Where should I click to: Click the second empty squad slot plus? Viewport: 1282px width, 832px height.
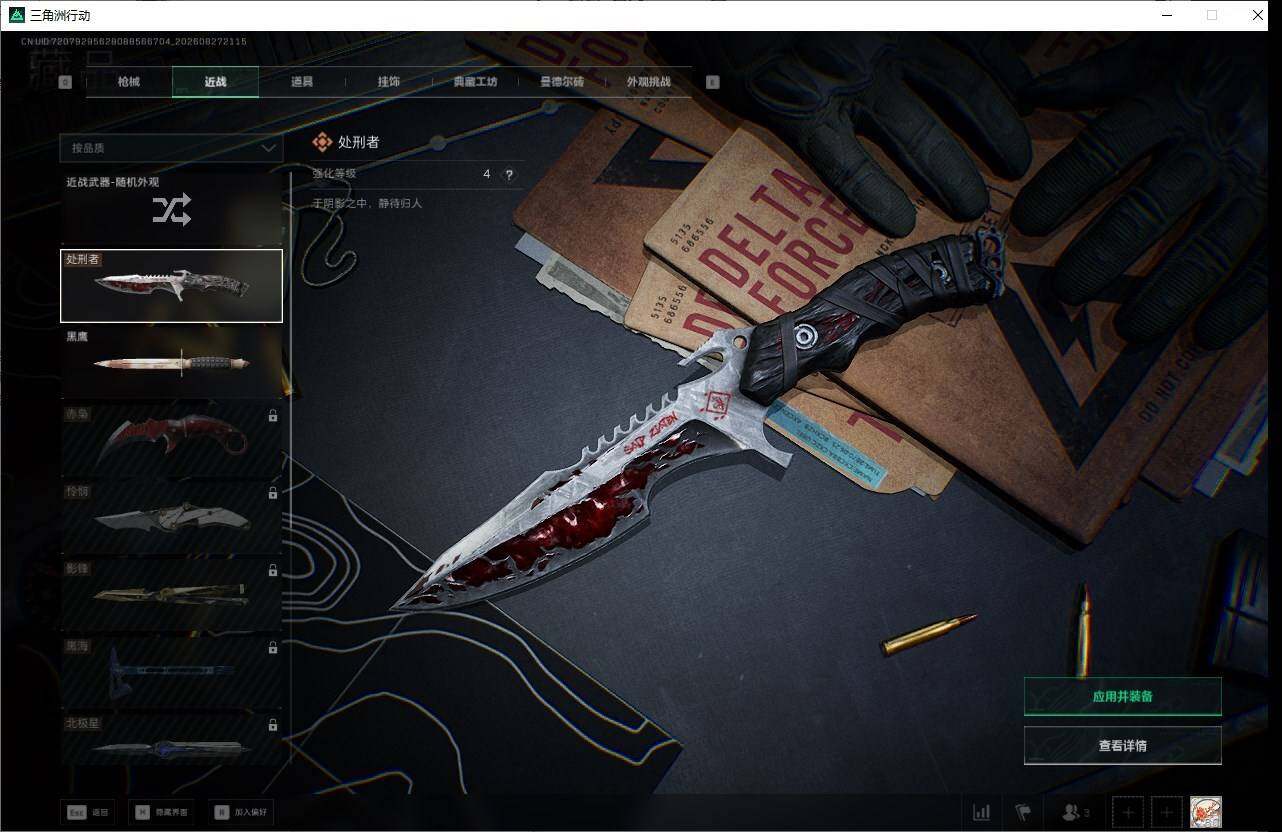point(1165,812)
